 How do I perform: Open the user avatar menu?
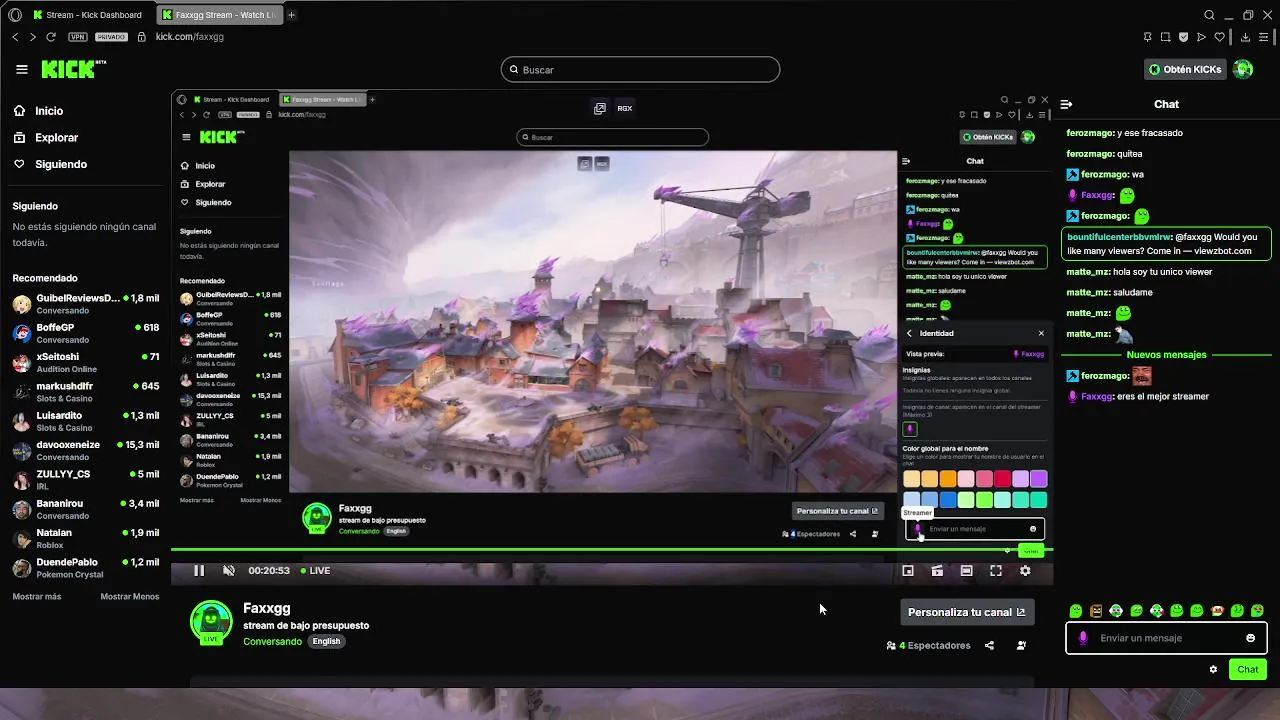pyautogui.click(x=1243, y=69)
